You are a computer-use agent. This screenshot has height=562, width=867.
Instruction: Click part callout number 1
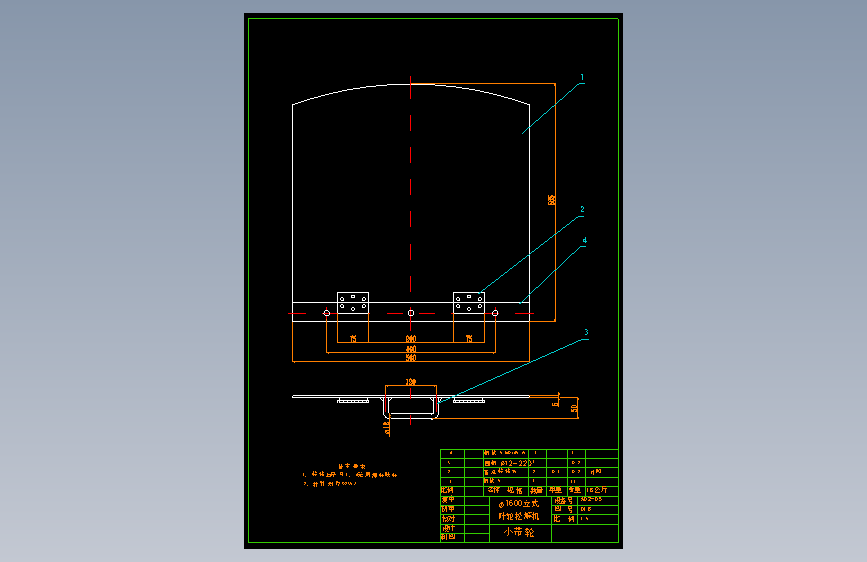click(582, 77)
